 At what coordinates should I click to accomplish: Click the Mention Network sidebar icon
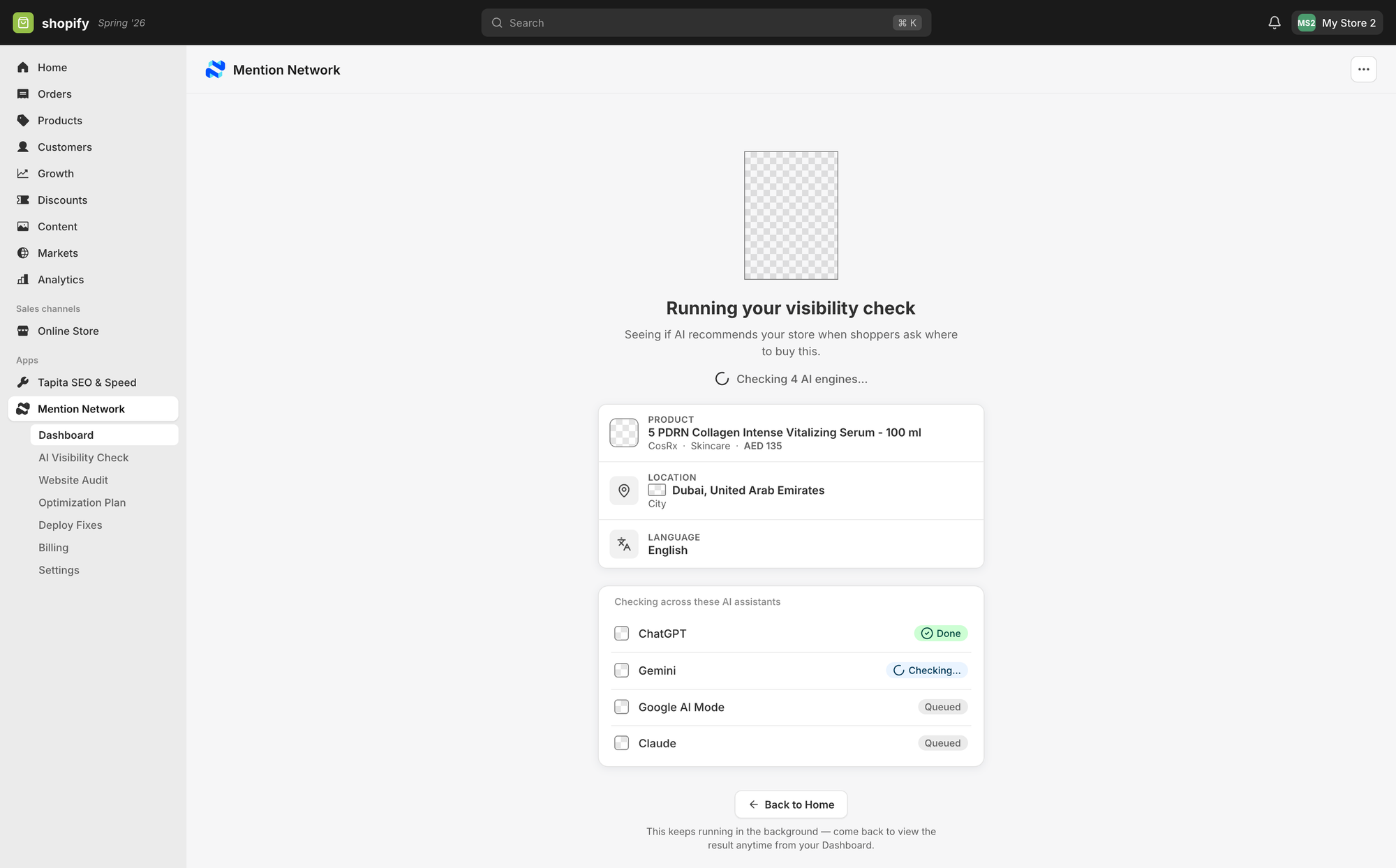(23, 409)
